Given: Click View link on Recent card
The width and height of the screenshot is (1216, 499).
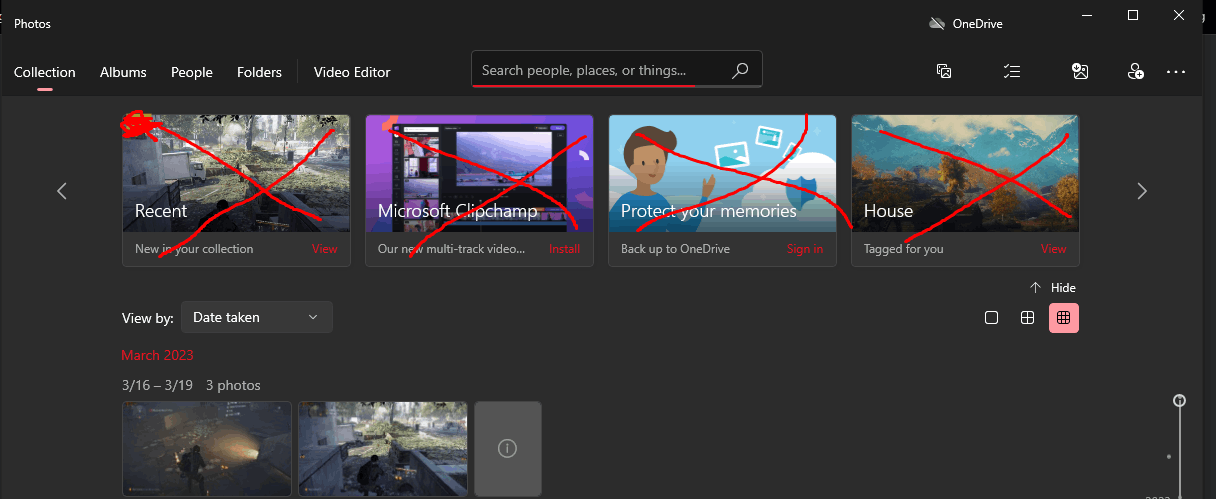Looking at the screenshot, I should pos(325,249).
